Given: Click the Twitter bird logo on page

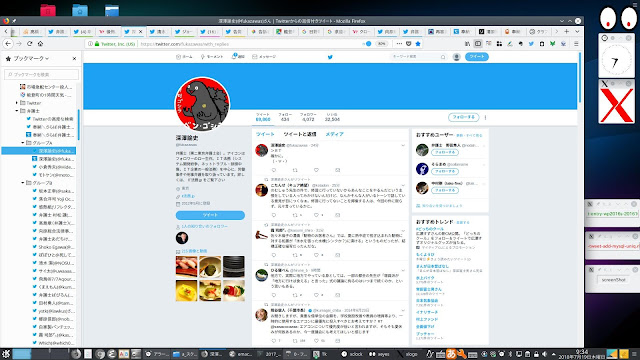Looking at the screenshot, I should coord(330,57).
